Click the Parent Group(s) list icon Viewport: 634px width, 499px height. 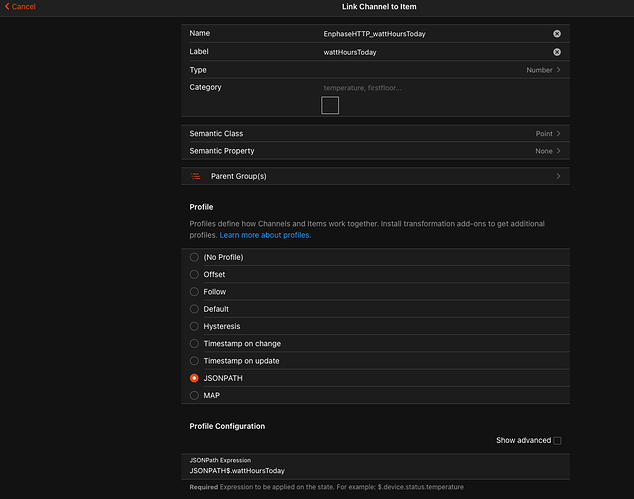196,176
